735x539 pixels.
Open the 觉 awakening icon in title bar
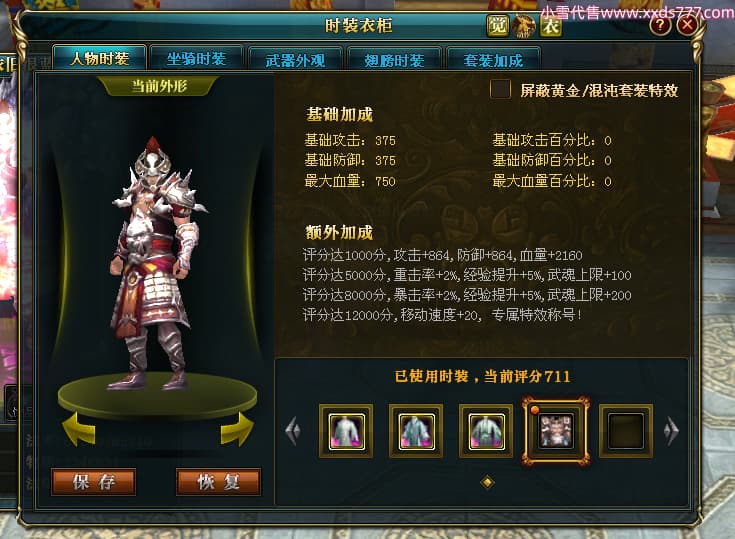[x=497, y=26]
